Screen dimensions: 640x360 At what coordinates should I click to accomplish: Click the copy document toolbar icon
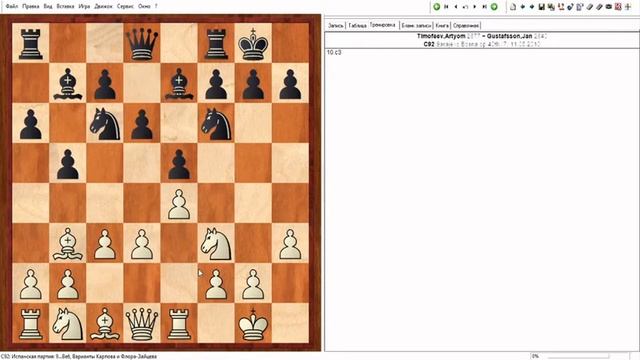580,7
